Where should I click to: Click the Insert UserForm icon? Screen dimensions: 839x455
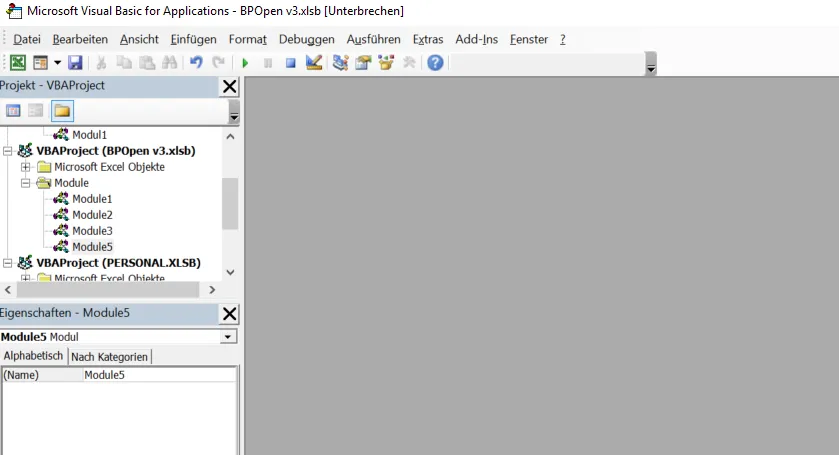click(40, 63)
